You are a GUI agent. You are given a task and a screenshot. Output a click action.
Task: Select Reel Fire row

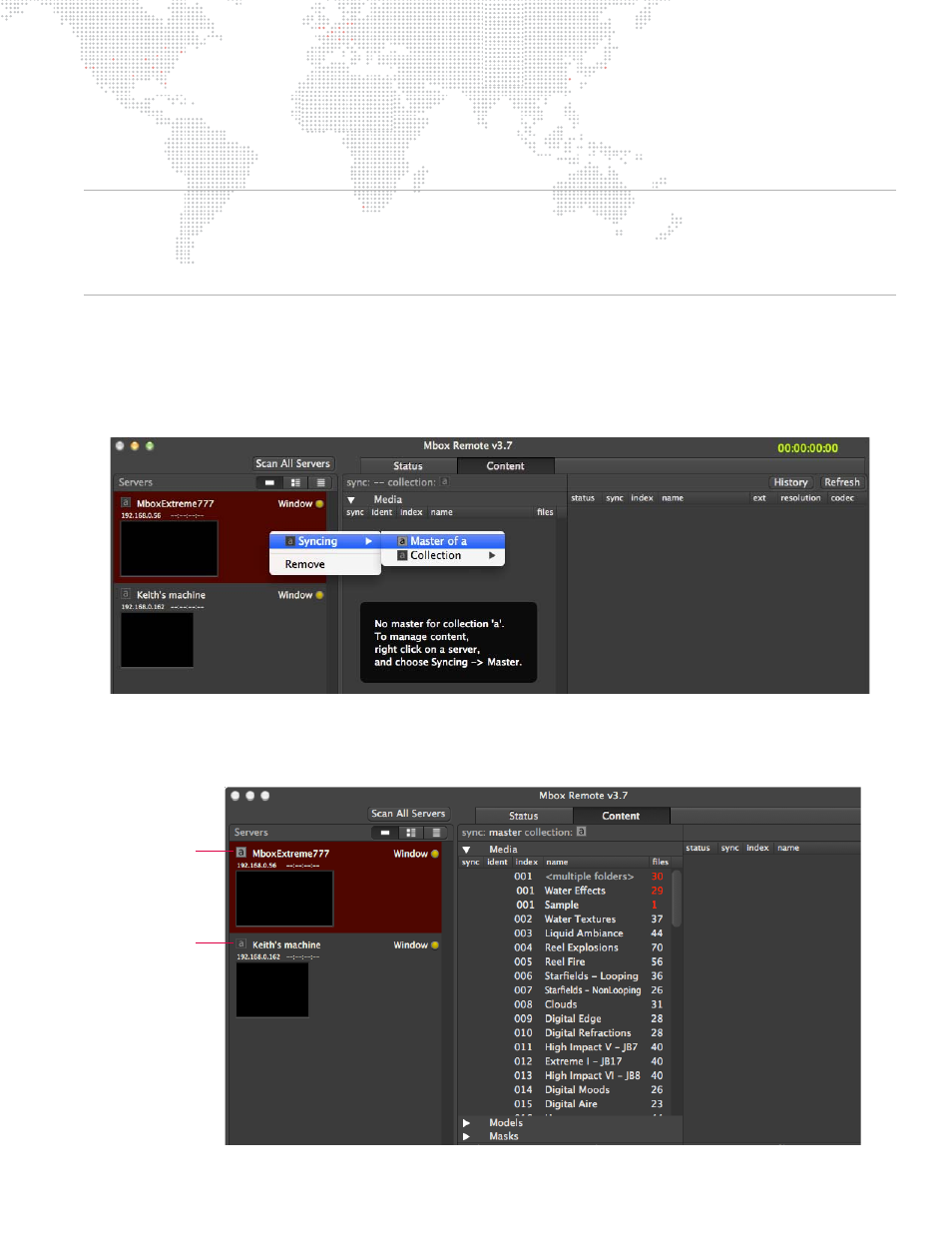click(564, 961)
